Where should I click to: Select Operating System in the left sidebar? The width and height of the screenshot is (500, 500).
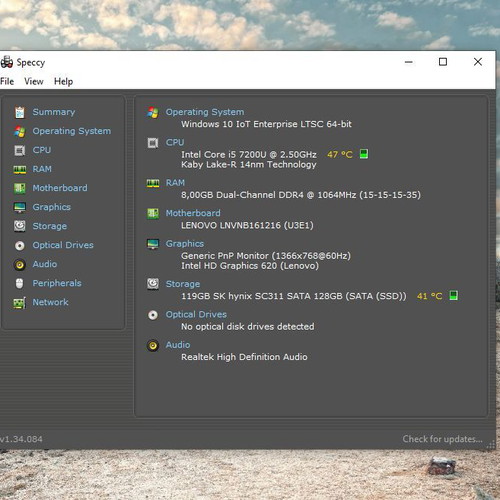[x=71, y=131]
